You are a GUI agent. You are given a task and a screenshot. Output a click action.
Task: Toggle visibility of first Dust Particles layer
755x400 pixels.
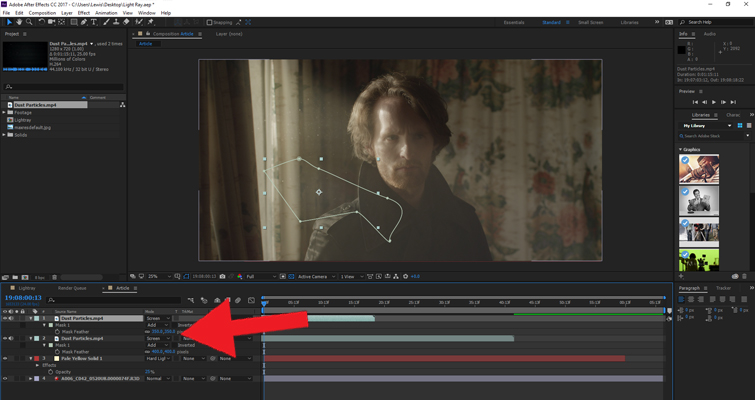tap(5, 318)
